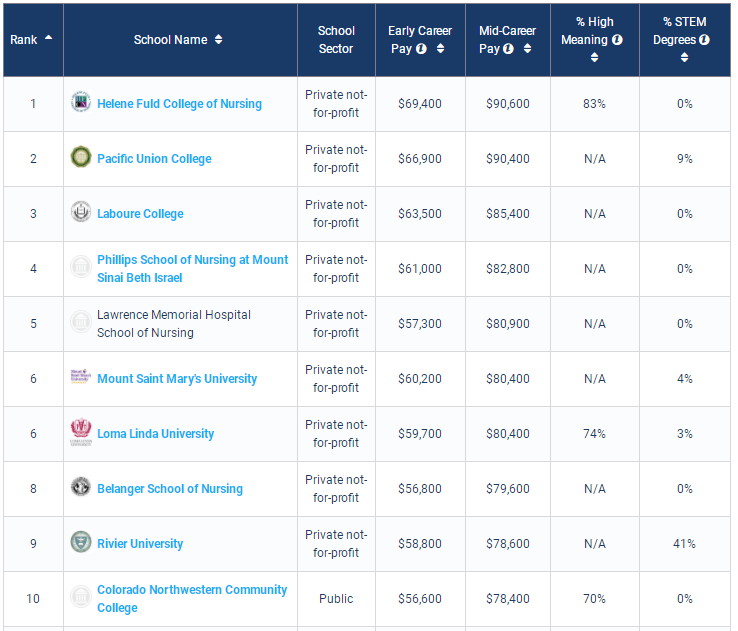Click Laboure College logo
Viewport: 738px width, 631px height.
point(81,212)
